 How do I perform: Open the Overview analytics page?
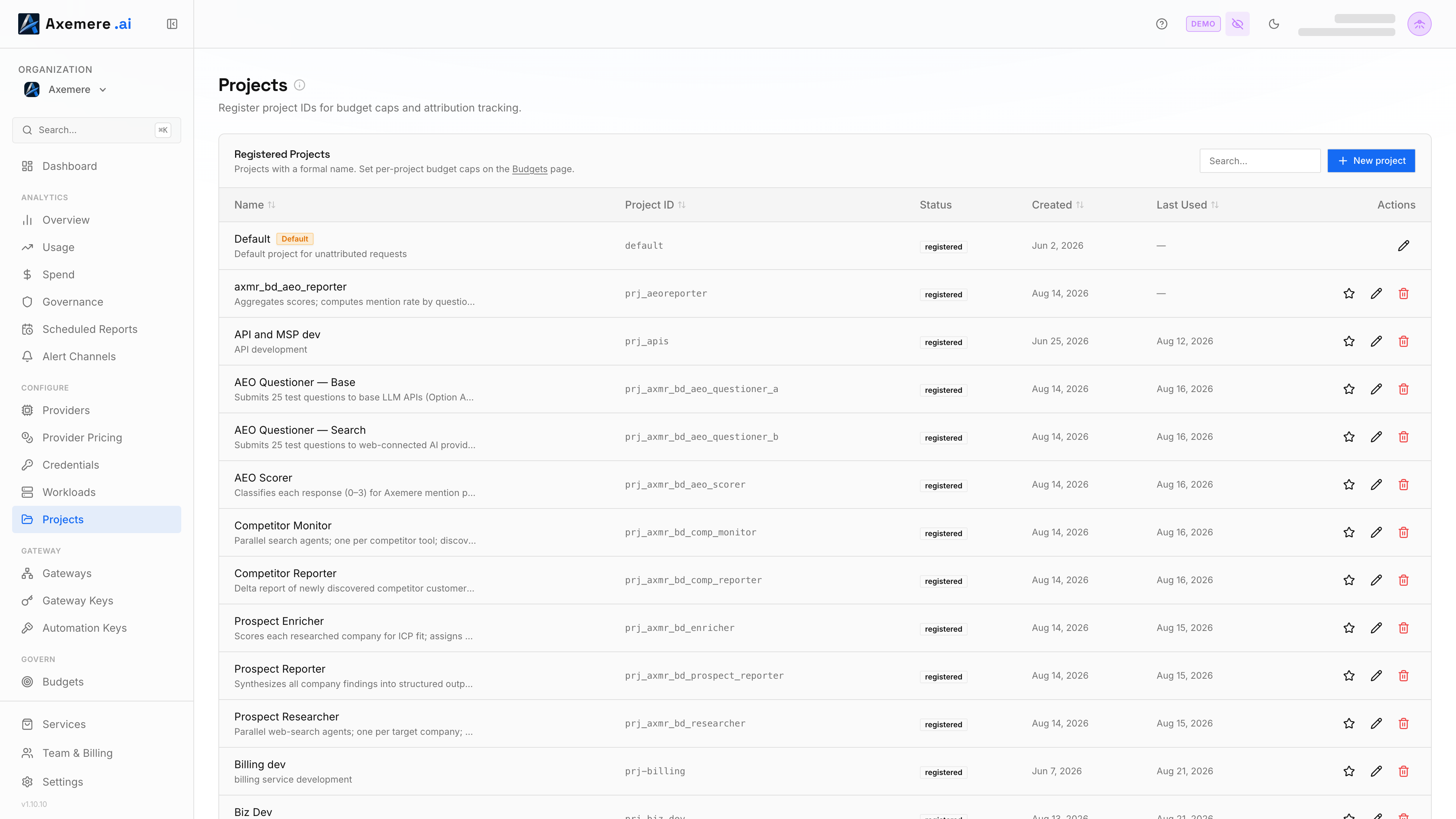pos(97,220)
